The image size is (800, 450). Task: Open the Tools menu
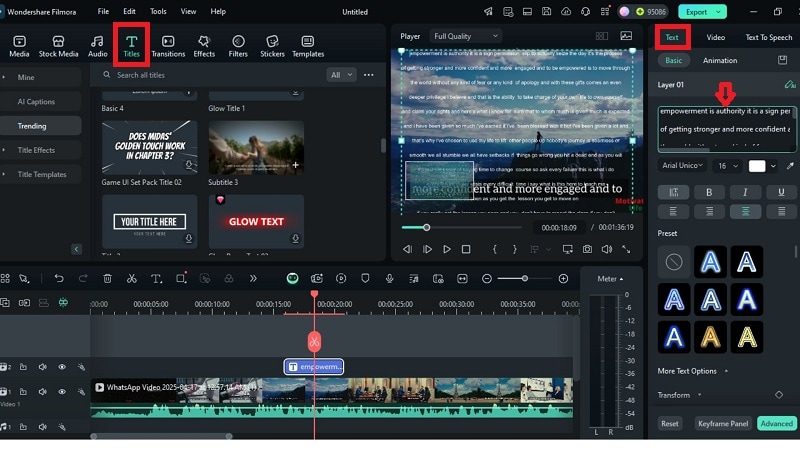coord(158,11)
